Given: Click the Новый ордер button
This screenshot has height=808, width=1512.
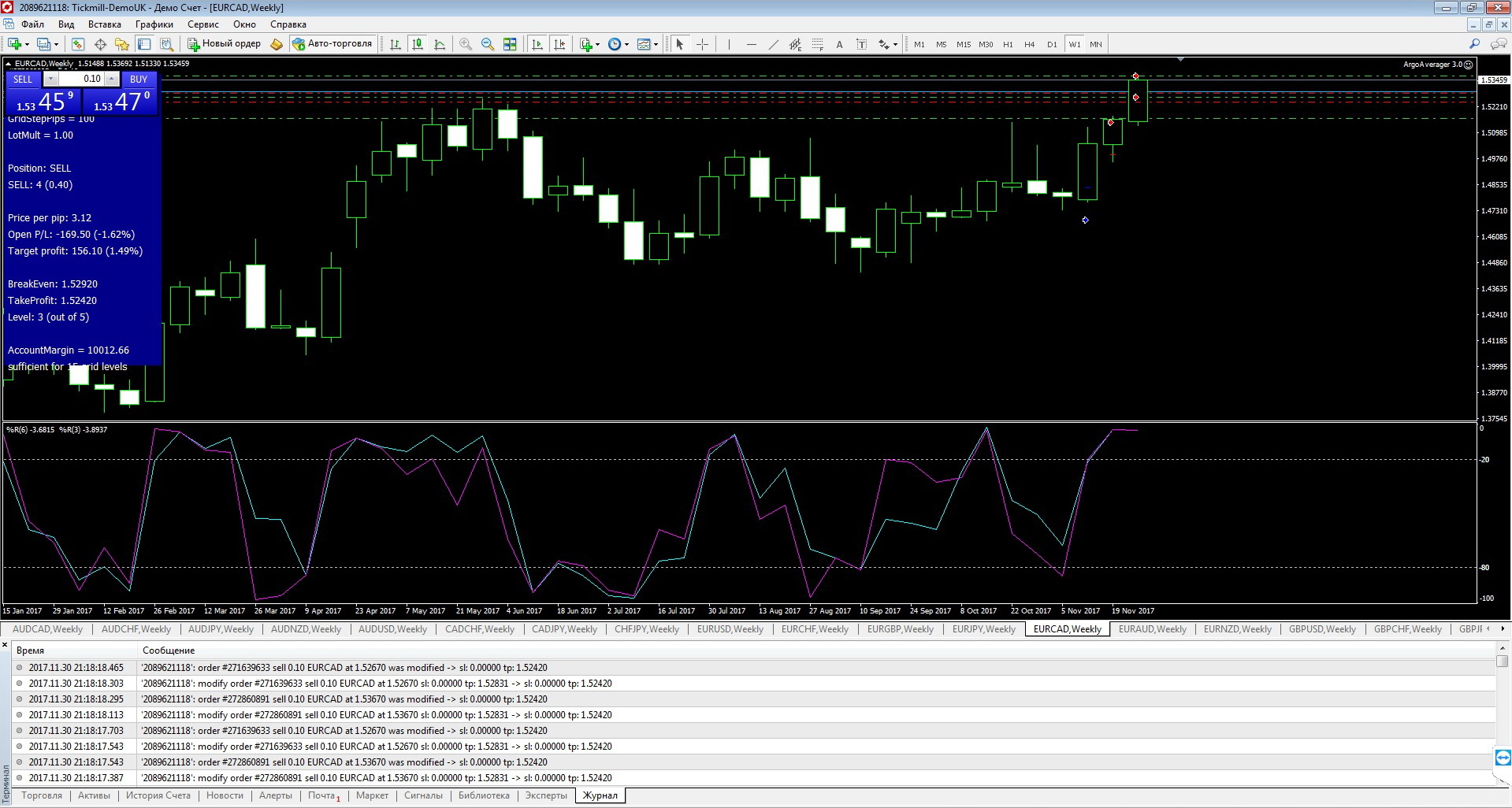Looking at the screenshot, I should (x=224, y=44).
